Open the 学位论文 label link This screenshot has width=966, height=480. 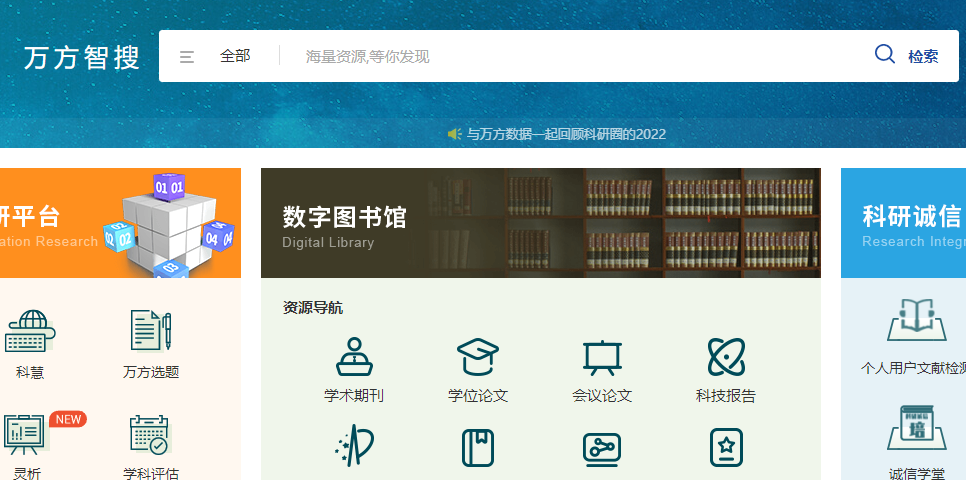tap(478, 396)
